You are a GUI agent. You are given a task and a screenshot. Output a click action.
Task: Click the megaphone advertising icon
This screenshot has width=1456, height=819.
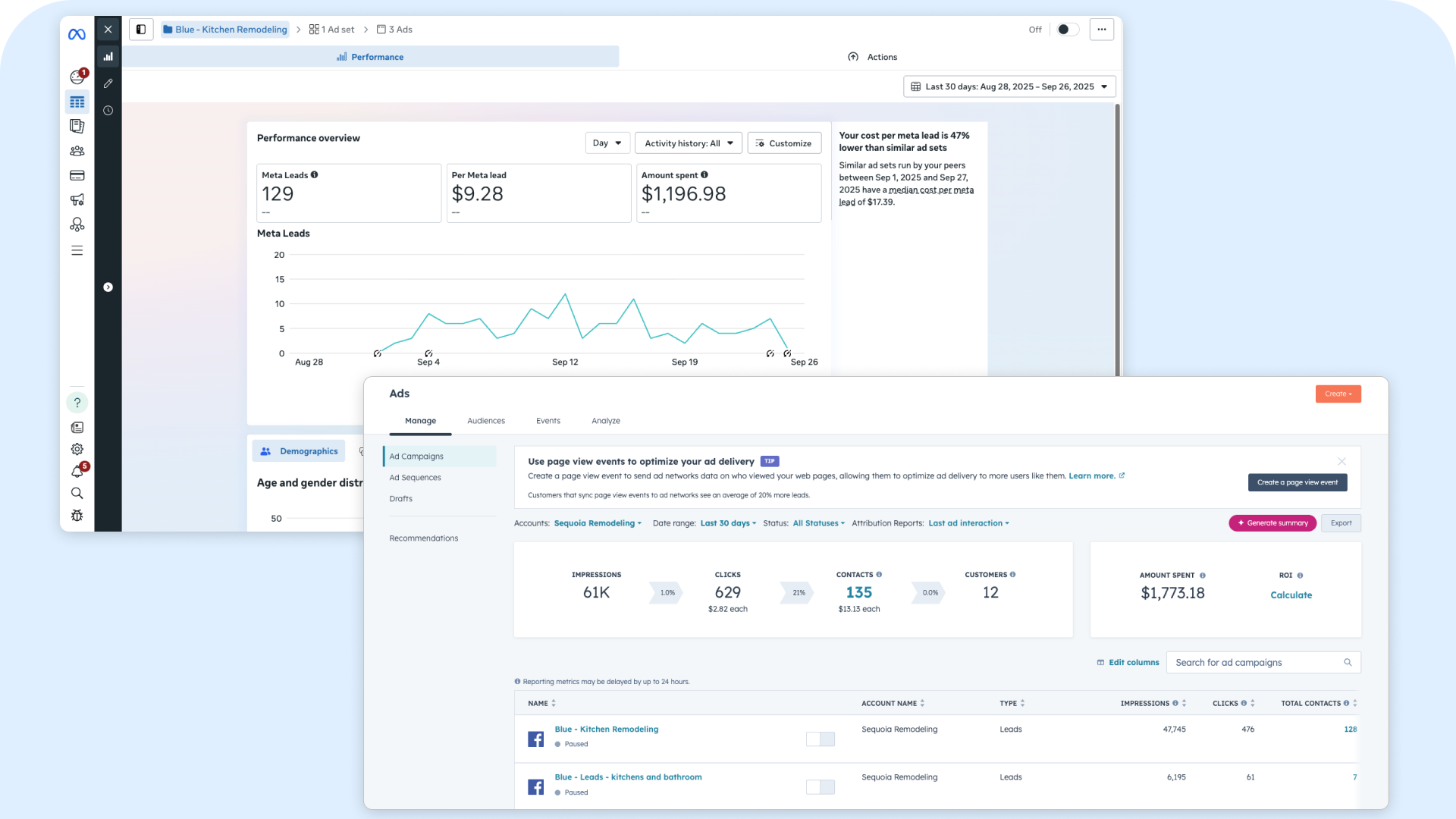click(x=77, y=200)
